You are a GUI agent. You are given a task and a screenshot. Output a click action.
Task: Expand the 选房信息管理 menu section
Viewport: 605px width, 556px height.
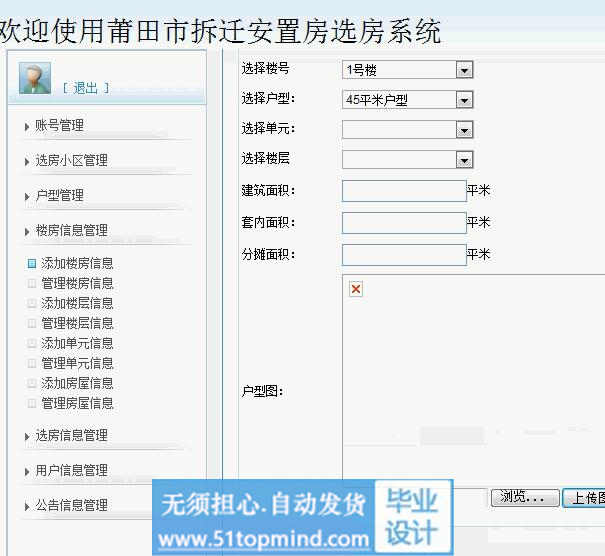click(71, 436)
